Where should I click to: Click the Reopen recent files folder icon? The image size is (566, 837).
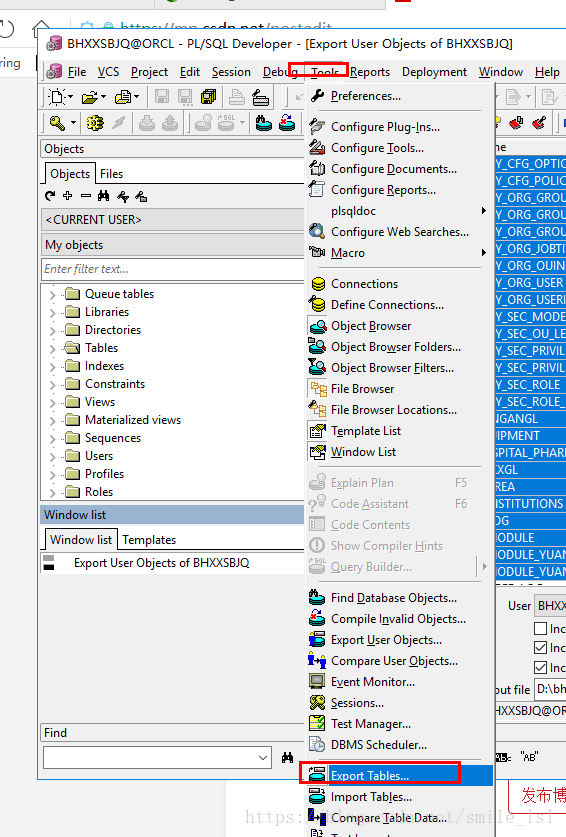coord(123,97)
